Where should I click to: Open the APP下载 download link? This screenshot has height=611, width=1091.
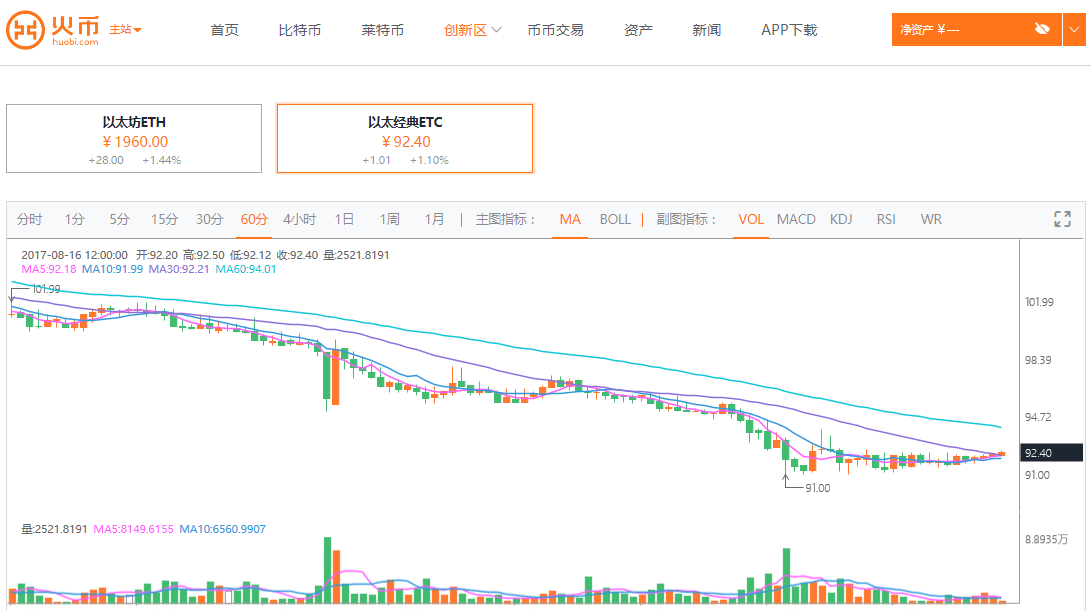789,30
